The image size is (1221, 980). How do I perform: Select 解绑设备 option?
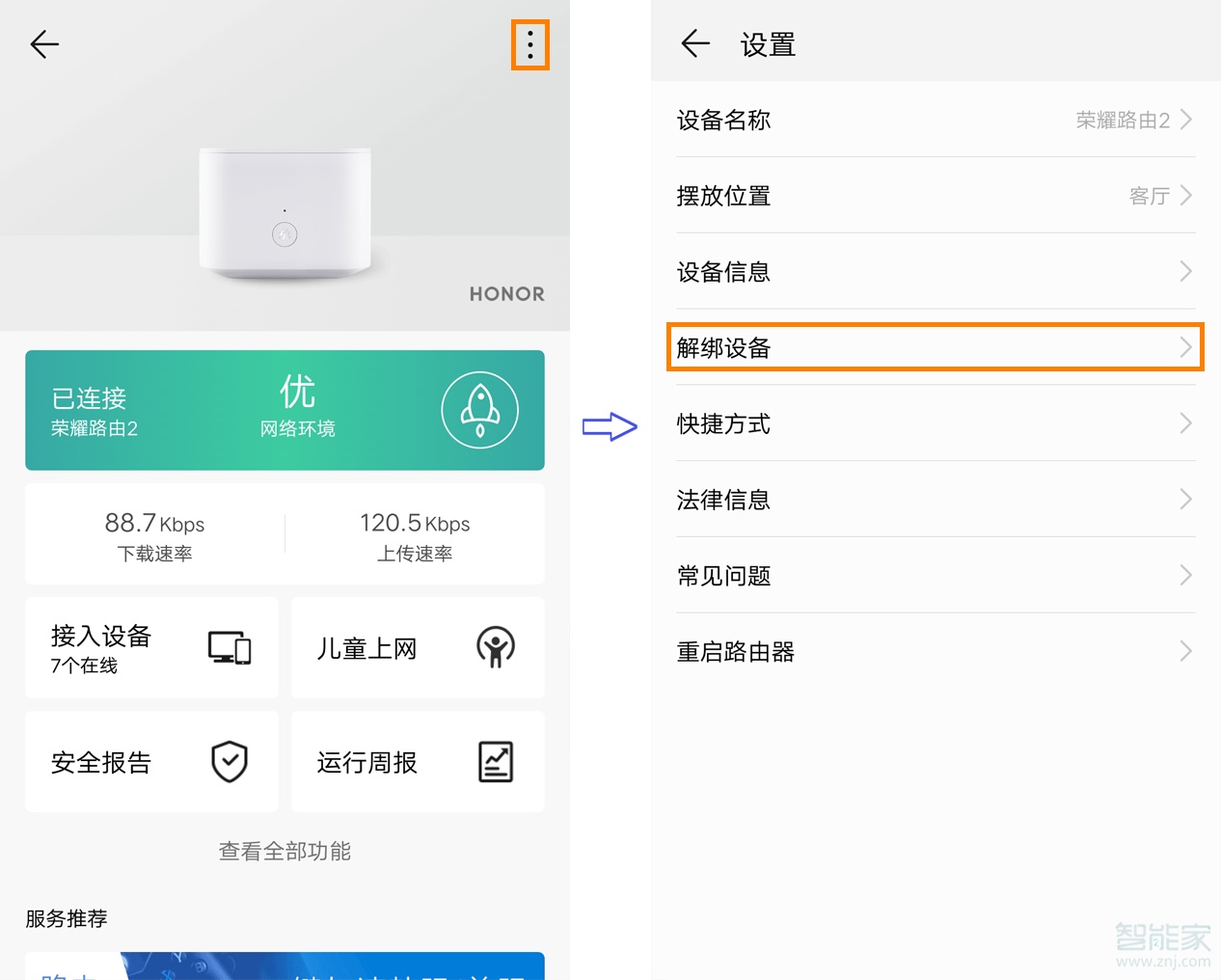(x=936, y=347)
